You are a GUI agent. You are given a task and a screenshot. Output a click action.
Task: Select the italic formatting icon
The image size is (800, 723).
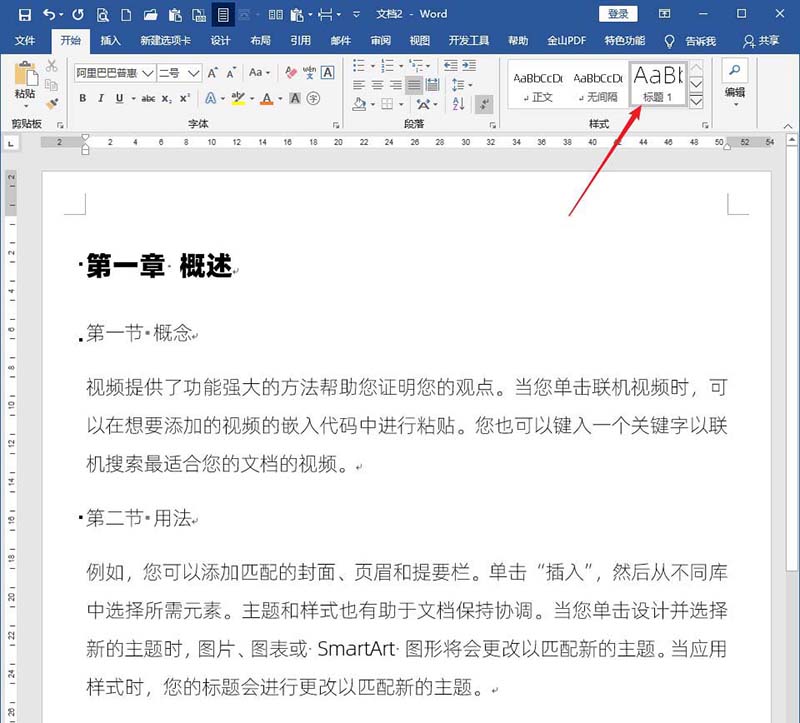click(x=101, y=96)
